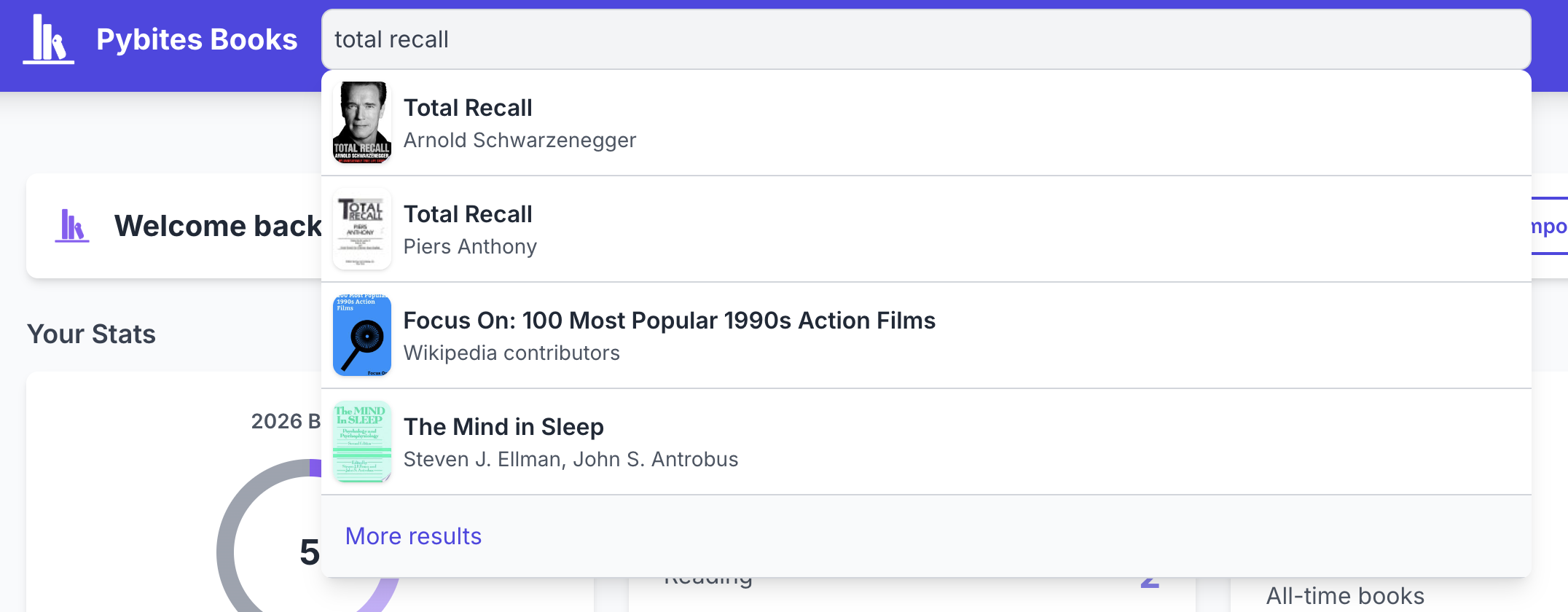
Task: Click the author name Piers Anthony
Action: coord(470,246)
